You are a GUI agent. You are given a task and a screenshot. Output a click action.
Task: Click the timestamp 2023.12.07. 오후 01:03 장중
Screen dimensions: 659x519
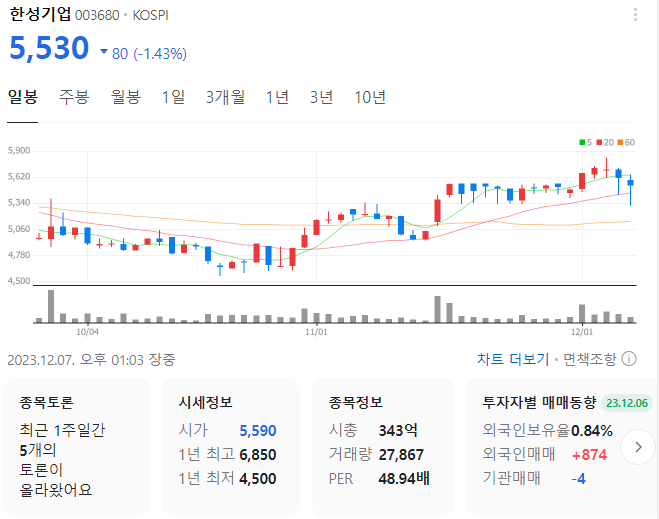pos(91,360)
